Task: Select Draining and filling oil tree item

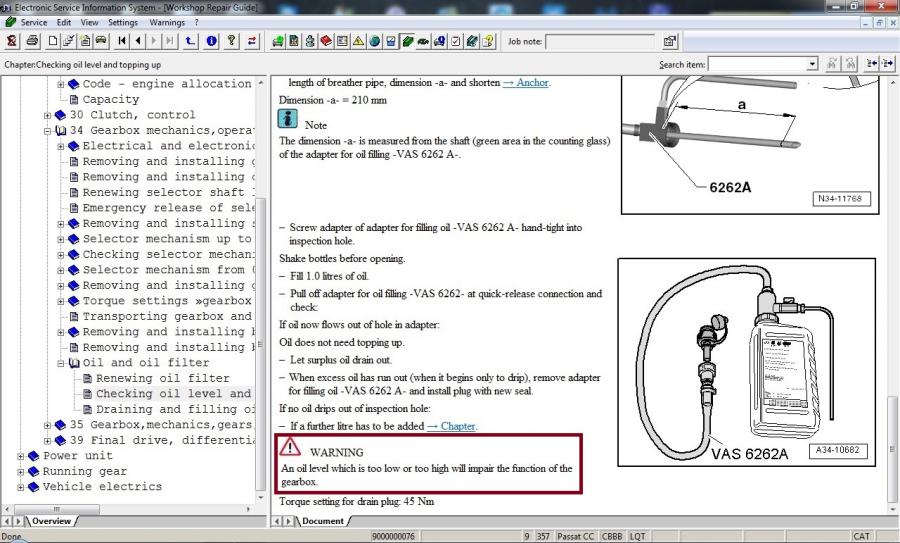Action: 167,409
